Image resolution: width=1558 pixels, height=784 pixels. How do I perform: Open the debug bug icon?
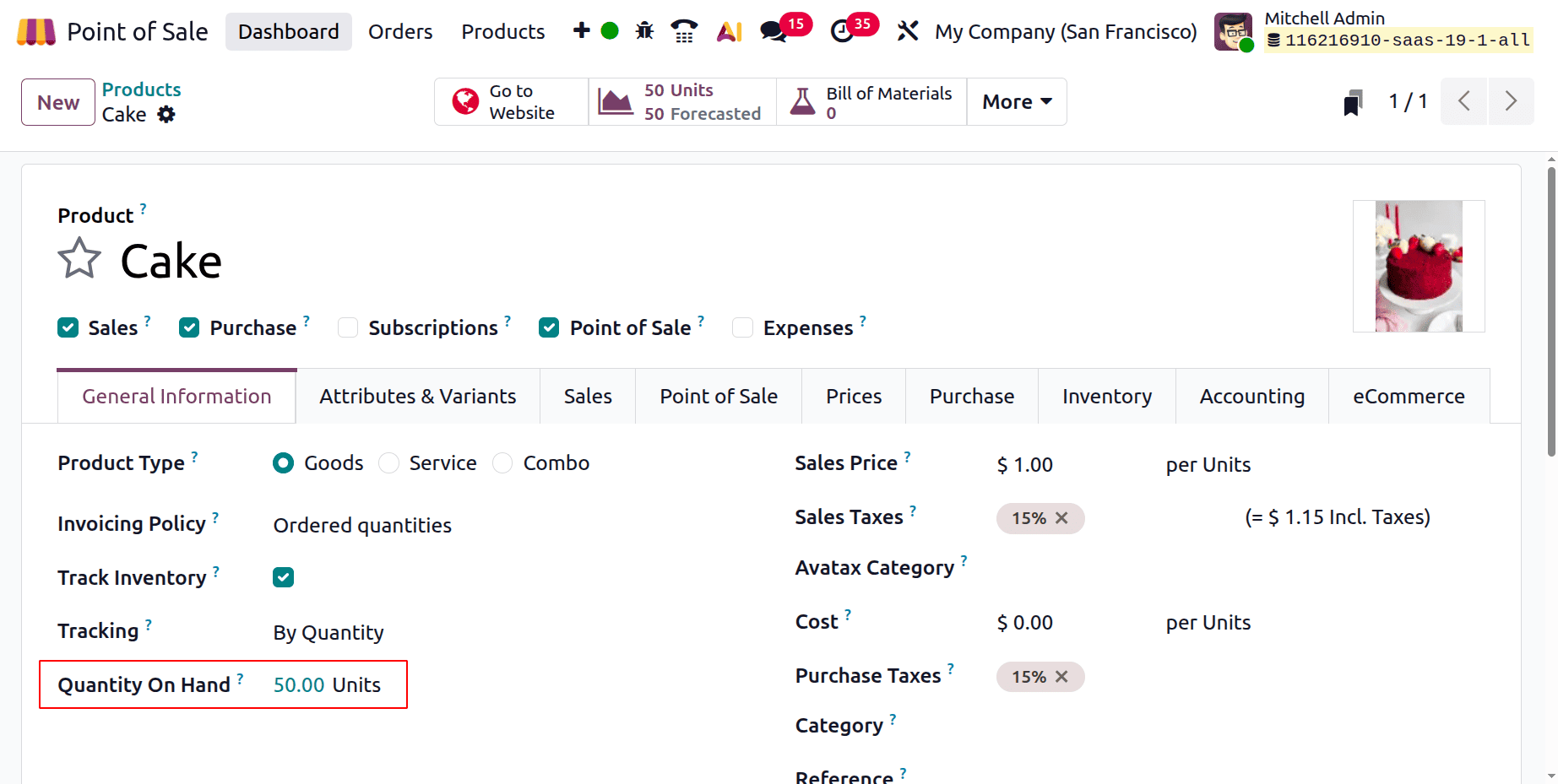[x=644, y=31]
